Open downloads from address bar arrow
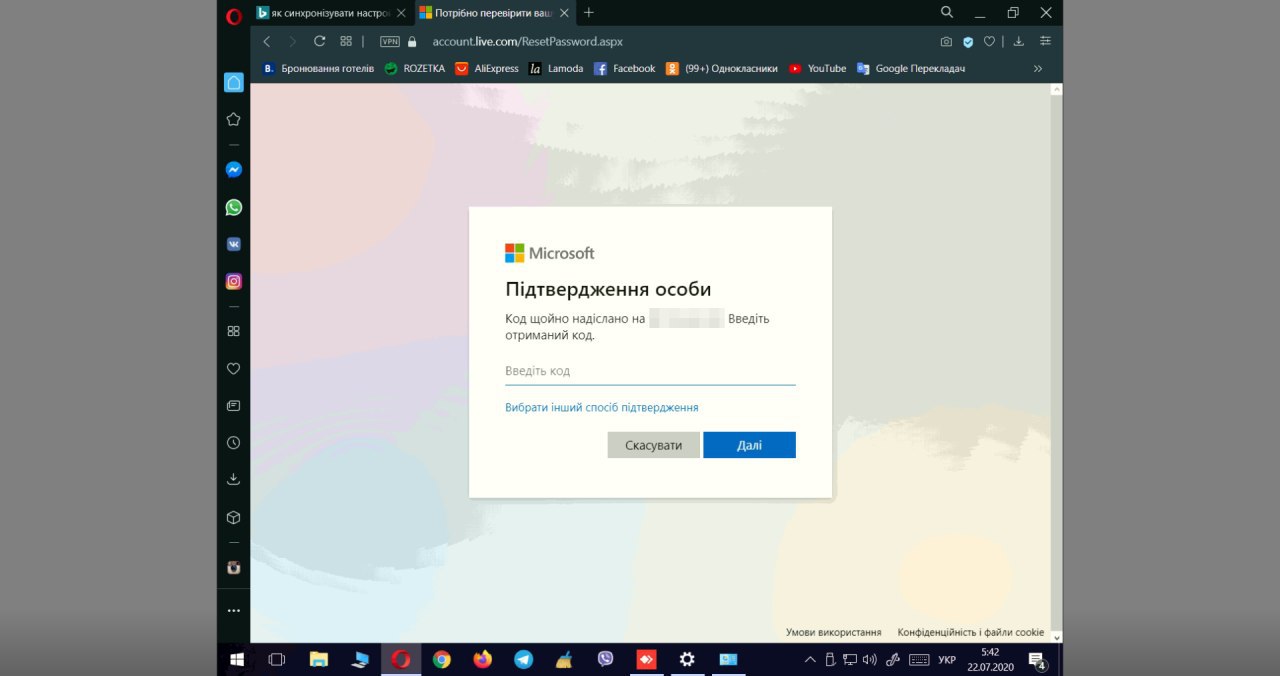This screenshot has width=1280, height=676. point(1019,42)
